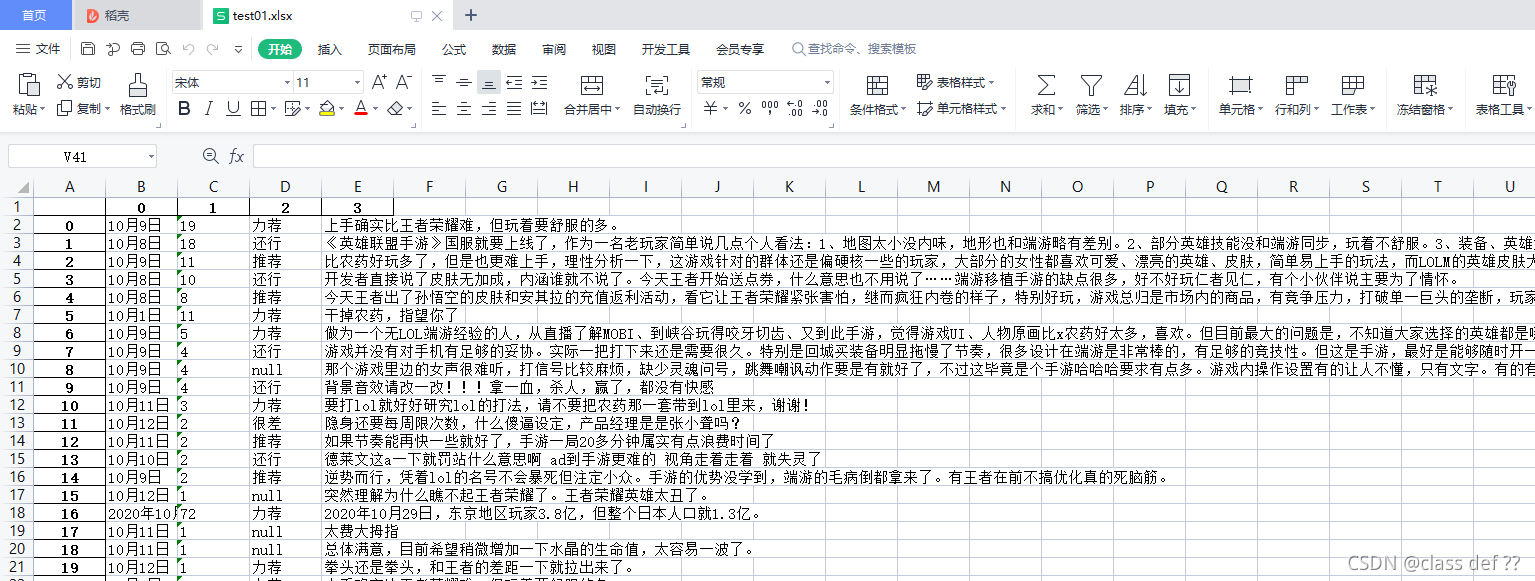Screen dimensions: 1535x581
Task: Toggle Underline formatting
Action: pyautogui.click(x=233, y=108)
